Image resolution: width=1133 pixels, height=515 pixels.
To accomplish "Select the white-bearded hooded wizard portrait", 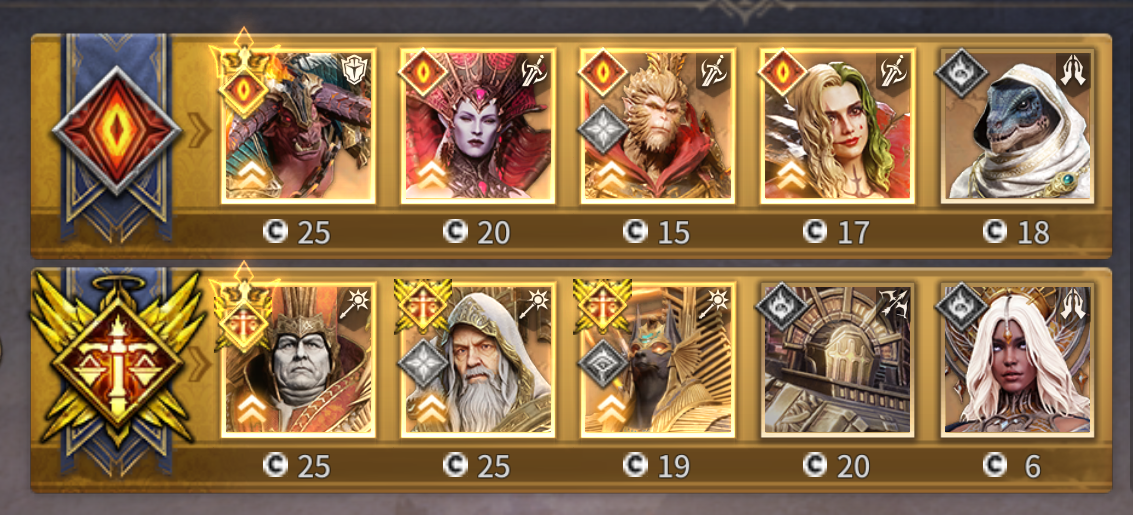I will (x=478, y=360).
